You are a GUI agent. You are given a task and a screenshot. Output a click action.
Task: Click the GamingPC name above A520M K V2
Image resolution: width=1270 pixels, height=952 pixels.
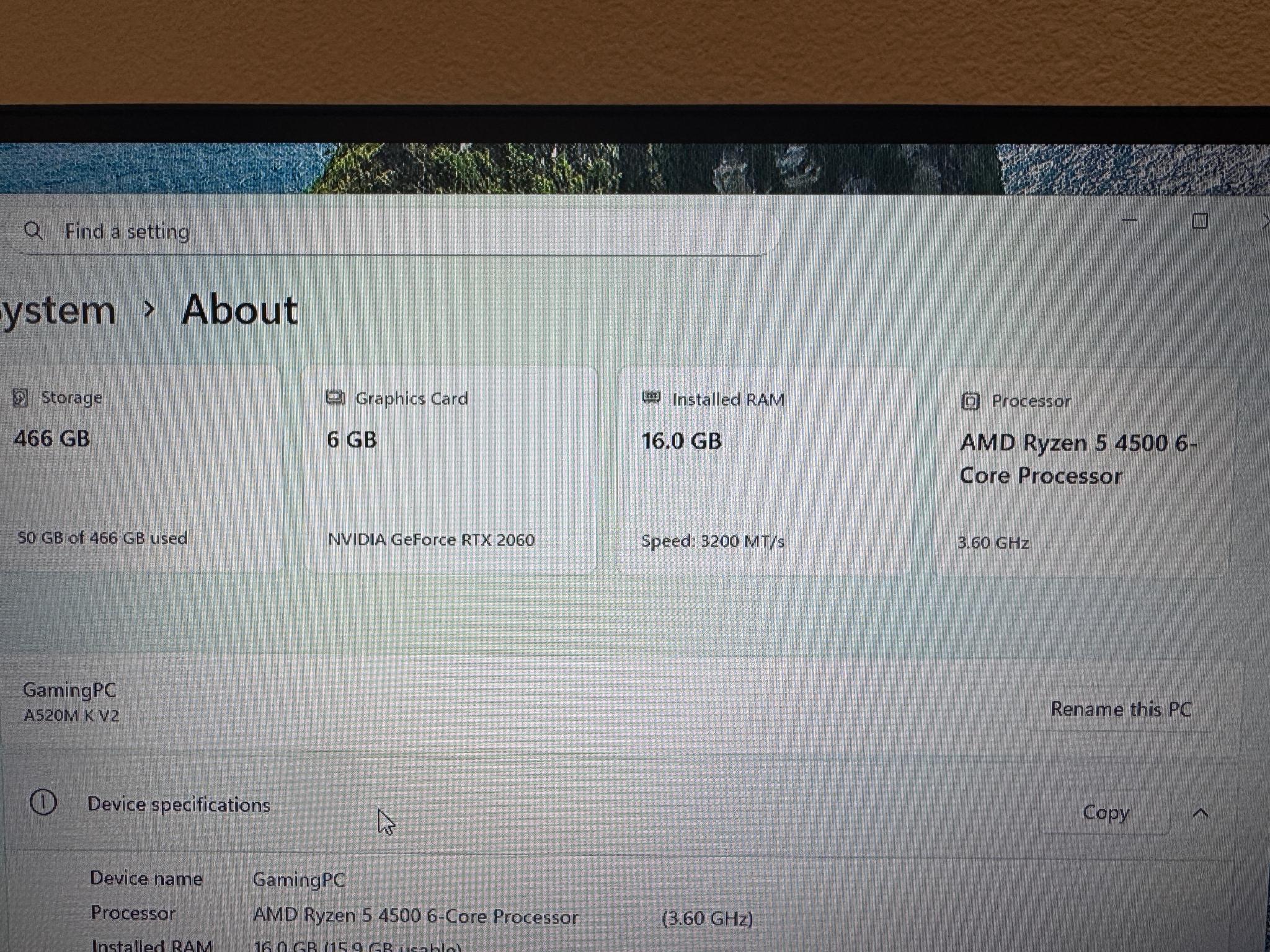click(x=69, y=690)
